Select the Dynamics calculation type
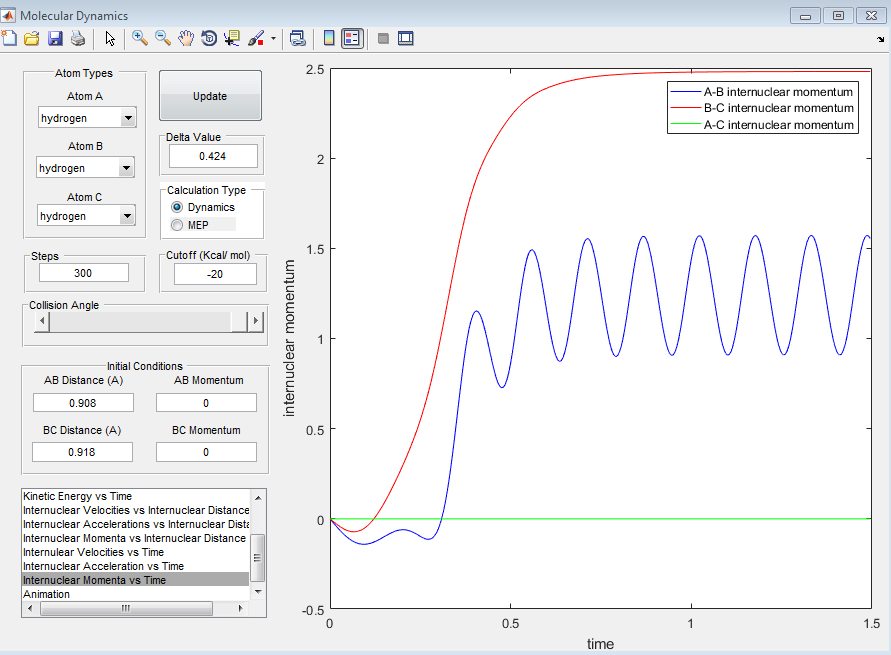The image size is (891, 655). point(178,207)
